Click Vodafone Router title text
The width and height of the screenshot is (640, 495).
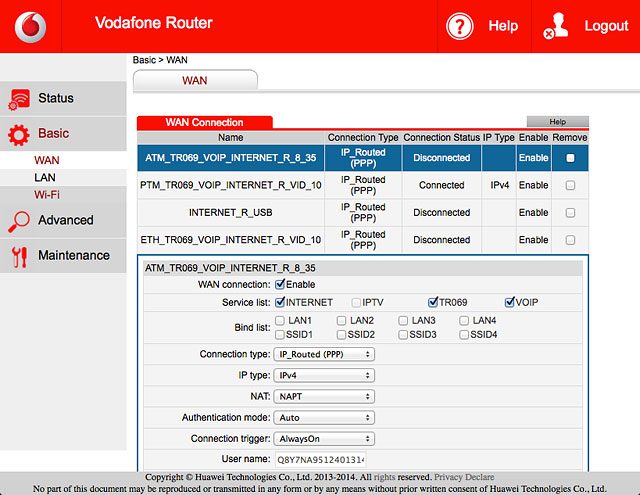tap(154, 23)
